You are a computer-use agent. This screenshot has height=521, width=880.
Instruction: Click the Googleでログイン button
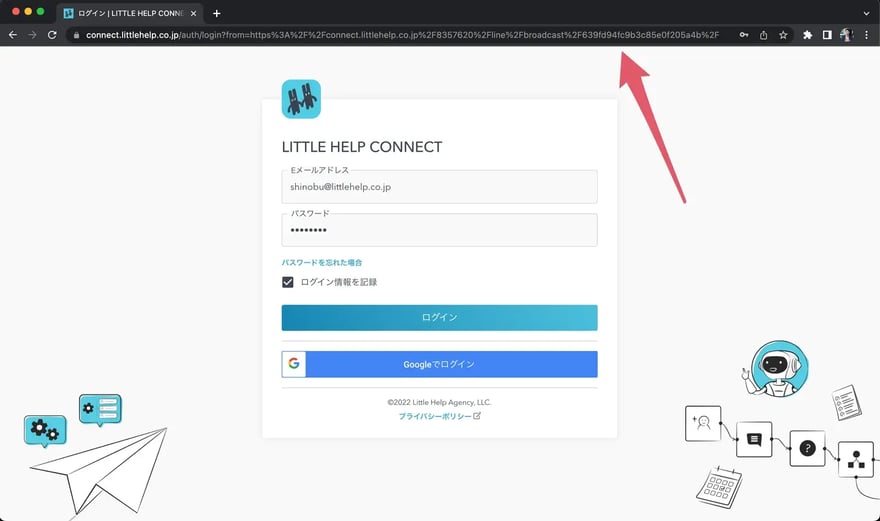(439, 364)
